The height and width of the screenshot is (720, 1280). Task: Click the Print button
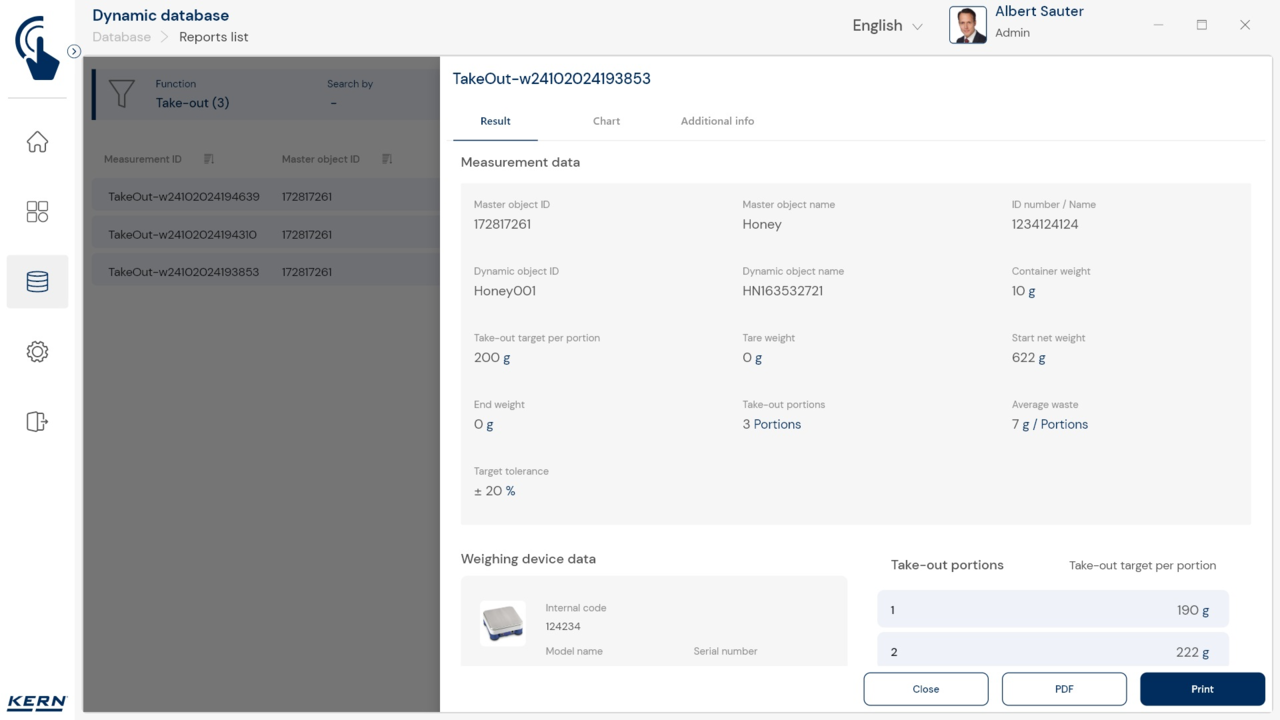click(x=1202, y=689)
